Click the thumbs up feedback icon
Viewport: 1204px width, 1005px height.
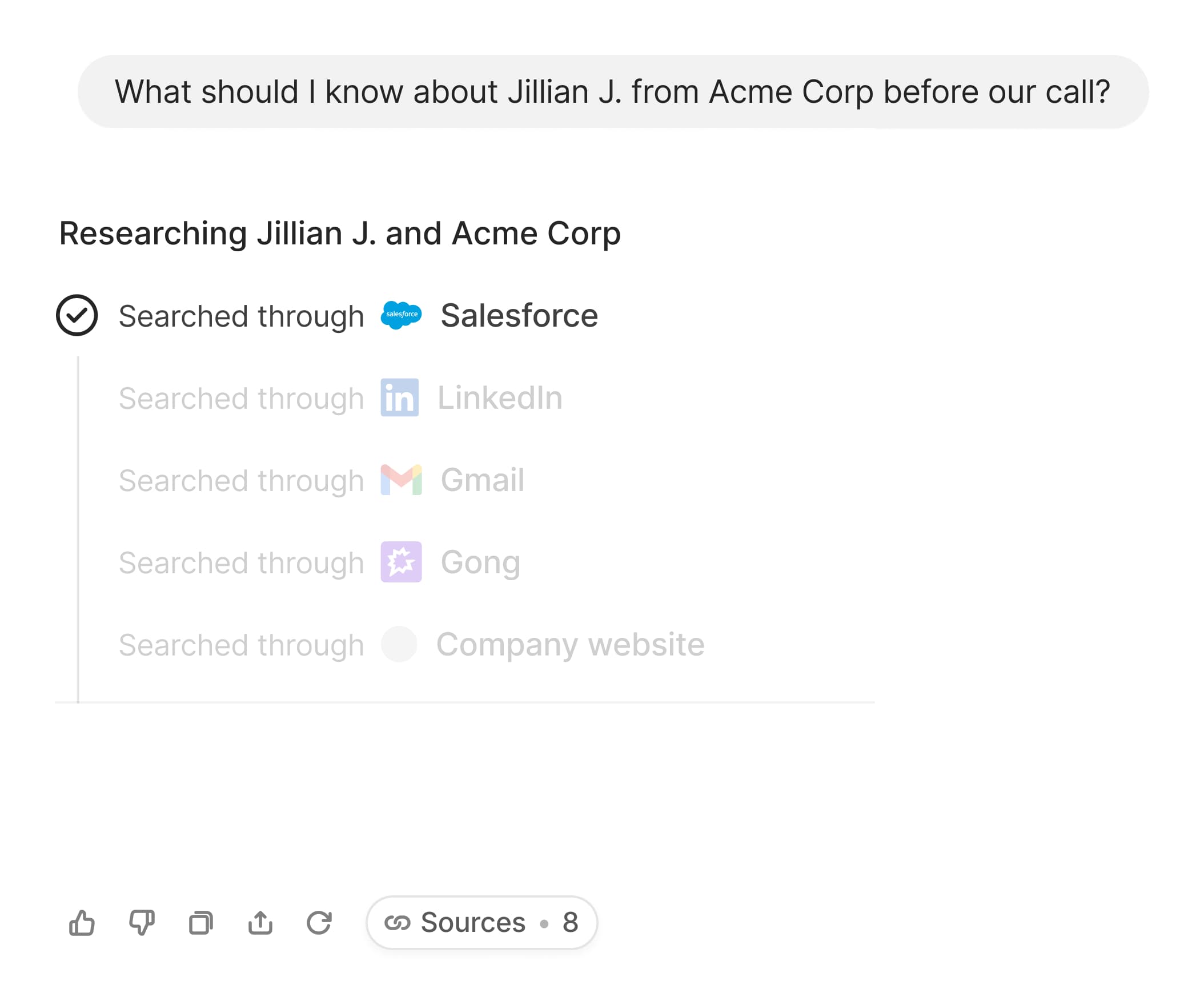(82, 923)
